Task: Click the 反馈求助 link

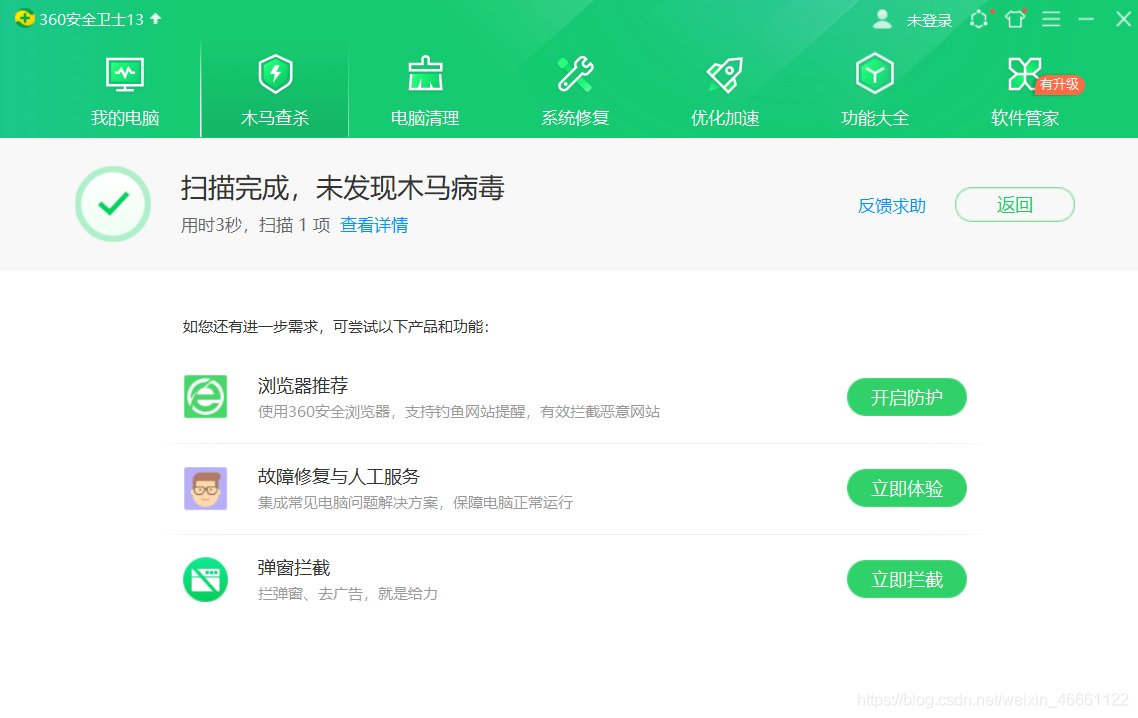Action: pos(891,205)
